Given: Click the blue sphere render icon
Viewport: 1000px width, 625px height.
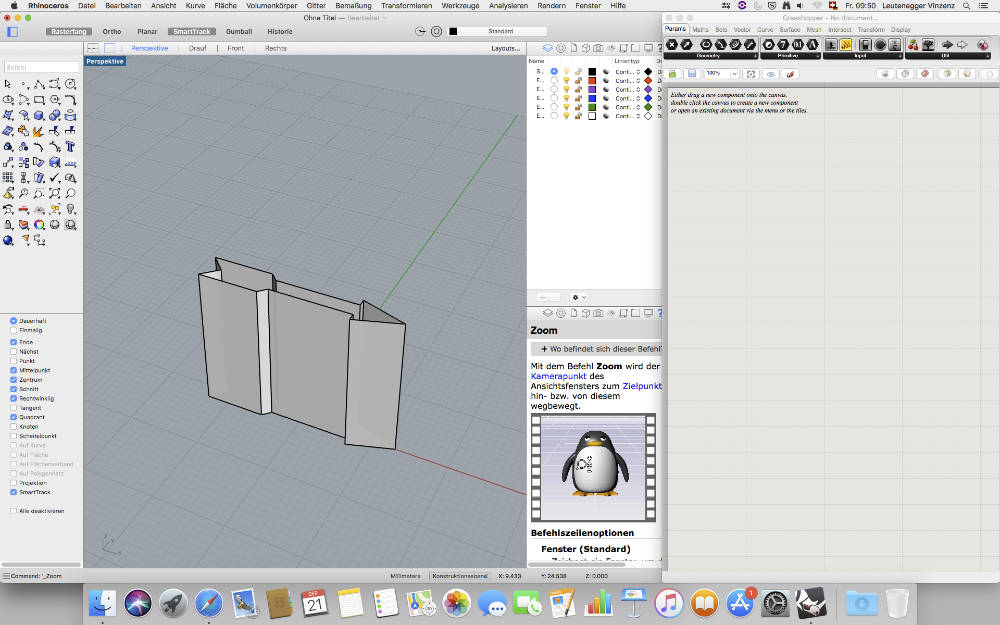Looking at the screenshot, I should click(x=8, y=240).
